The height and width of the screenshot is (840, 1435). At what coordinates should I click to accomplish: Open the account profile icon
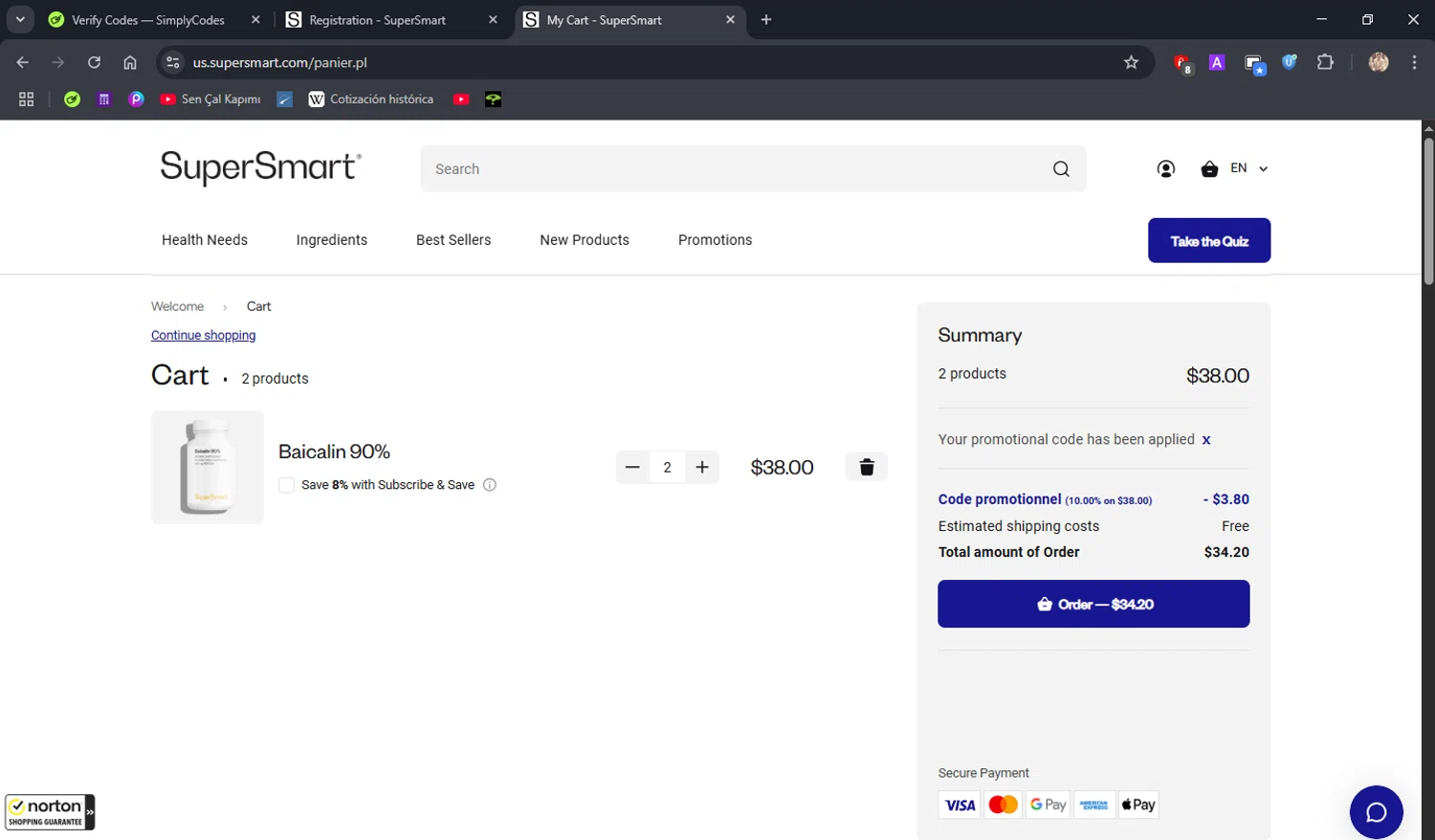coord(1165,169)
